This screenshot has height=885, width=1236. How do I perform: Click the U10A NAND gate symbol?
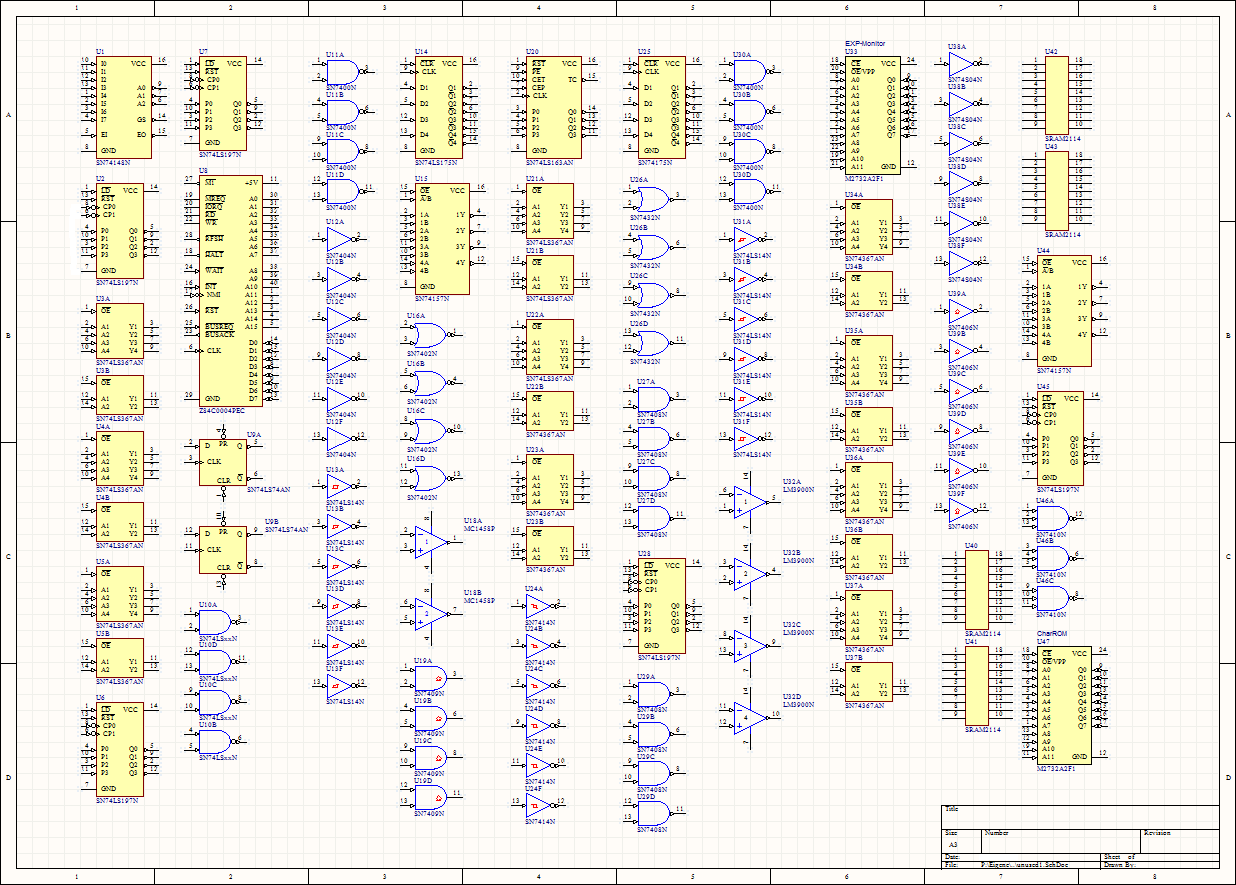click(x=216, y=622)
